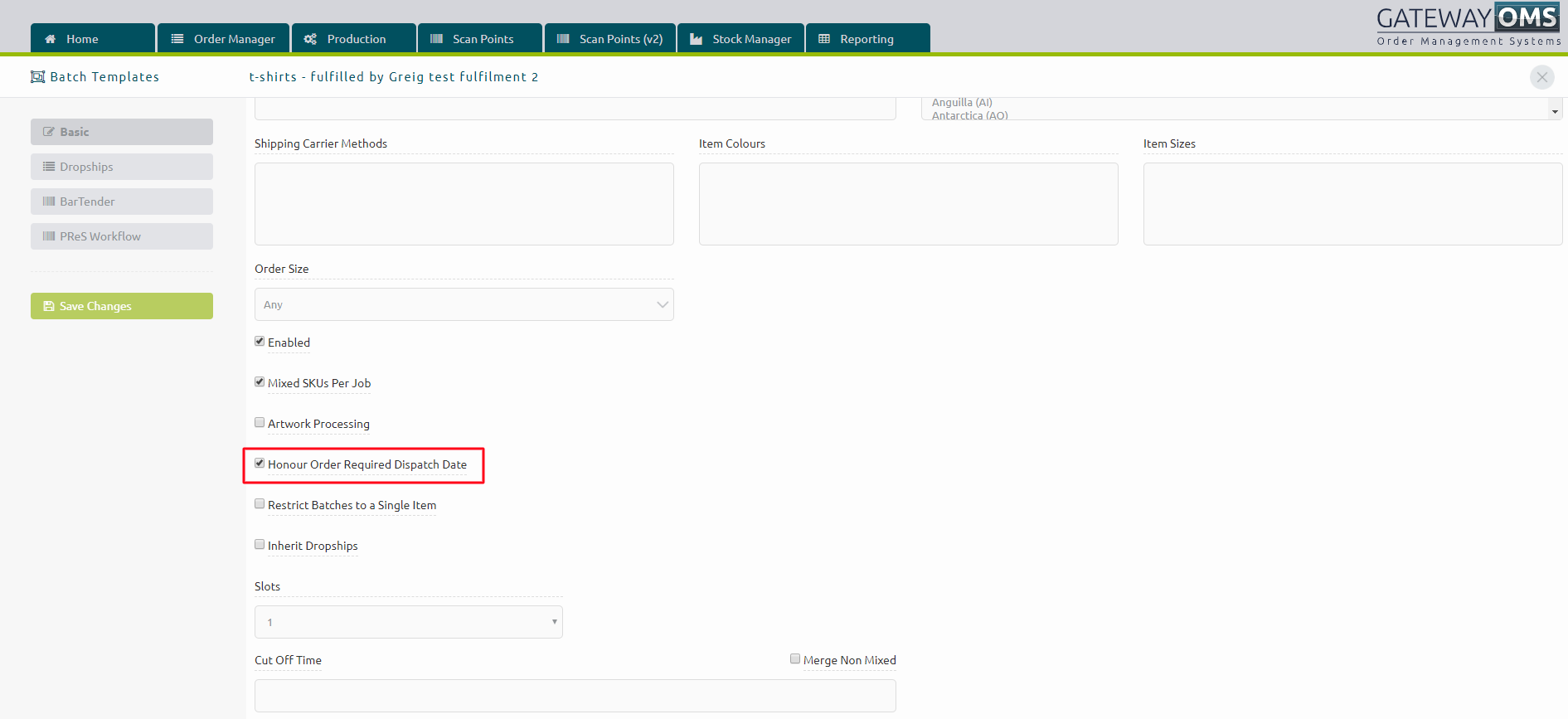Screen dimensions: 1568x719
Task: Click the Item Colours box
Action: pyautogui.click(x=909, y=204)
